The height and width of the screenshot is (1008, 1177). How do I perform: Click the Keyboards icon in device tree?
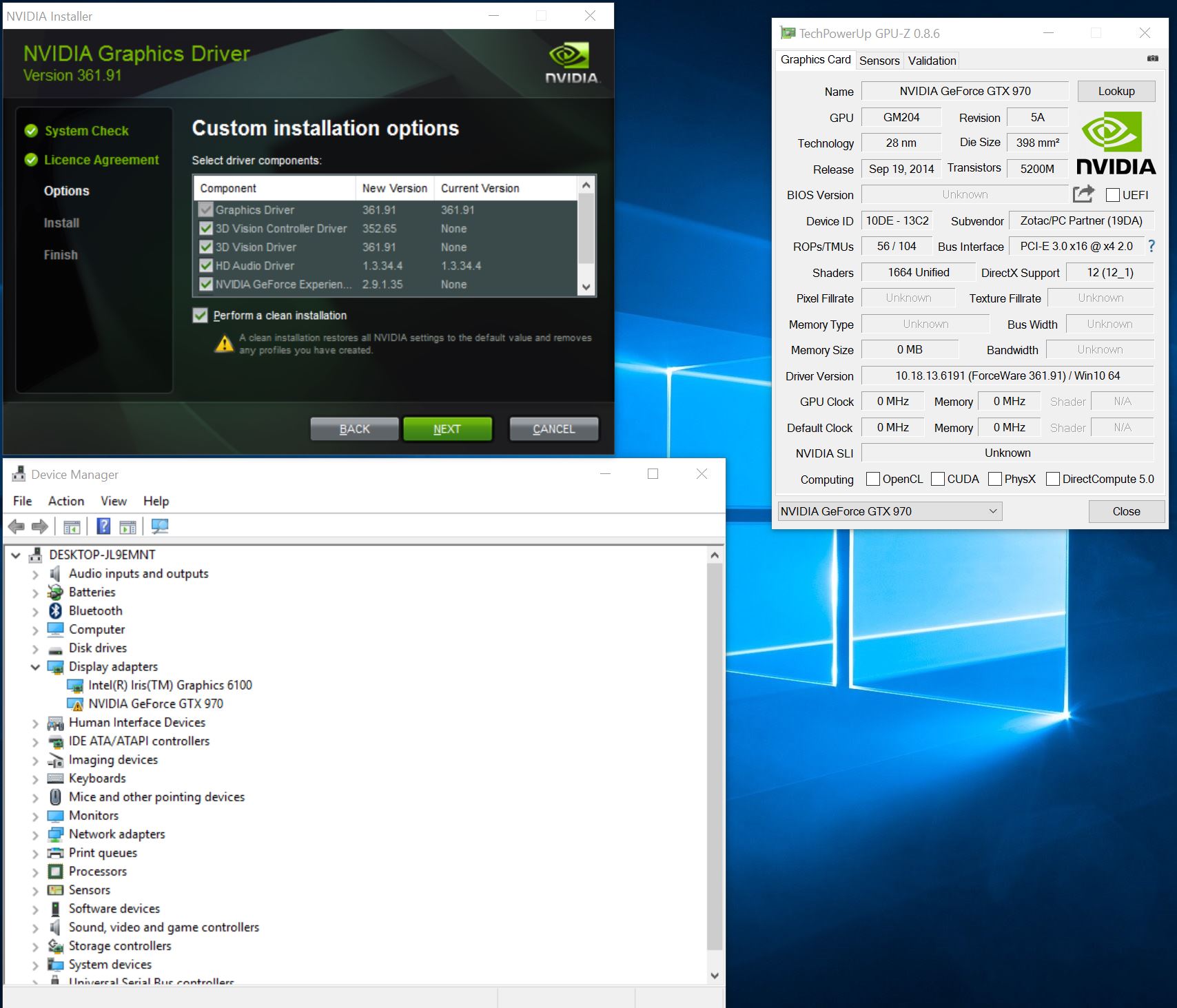pos(55,779)
